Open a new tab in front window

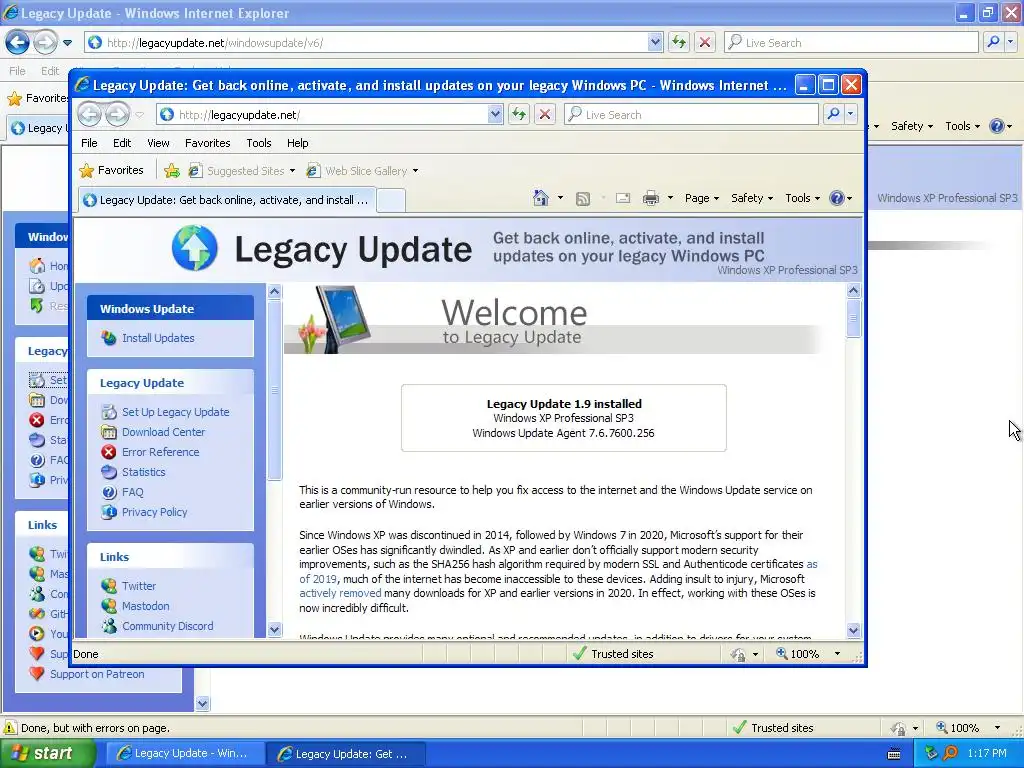(x=391, y=200)
